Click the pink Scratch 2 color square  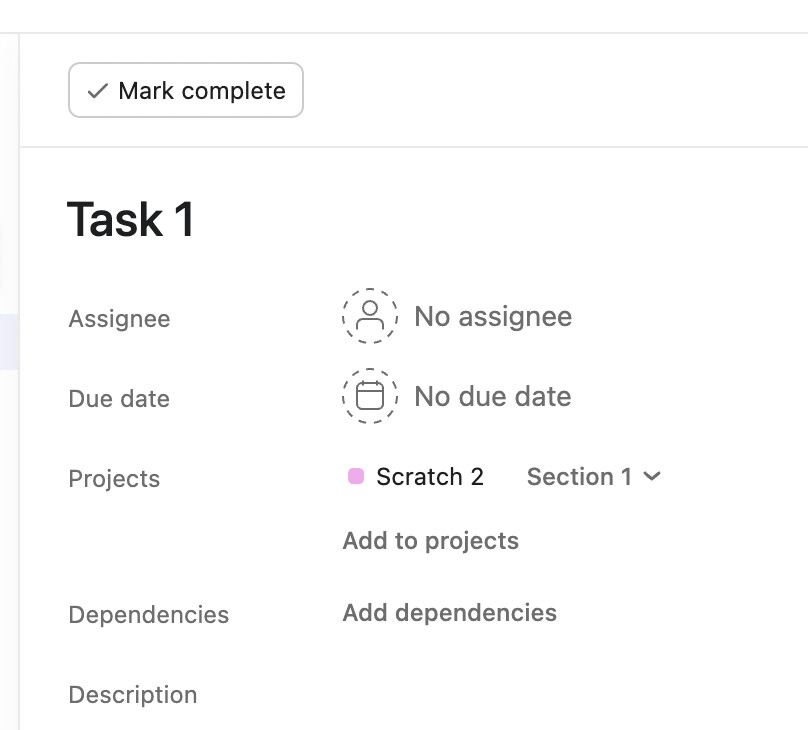point(355,477)
